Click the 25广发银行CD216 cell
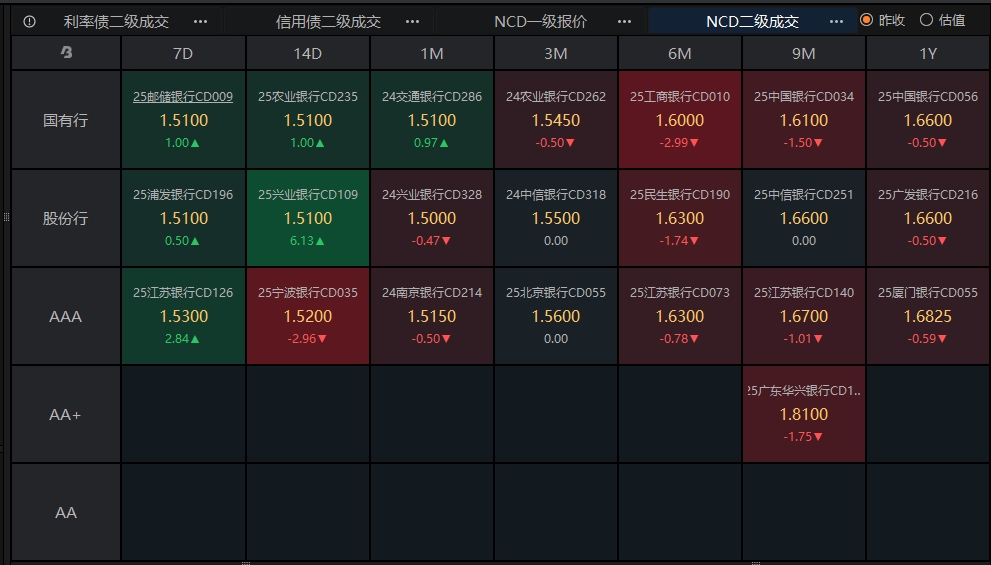This screenshot has width=991, height=565. (928, 218)
